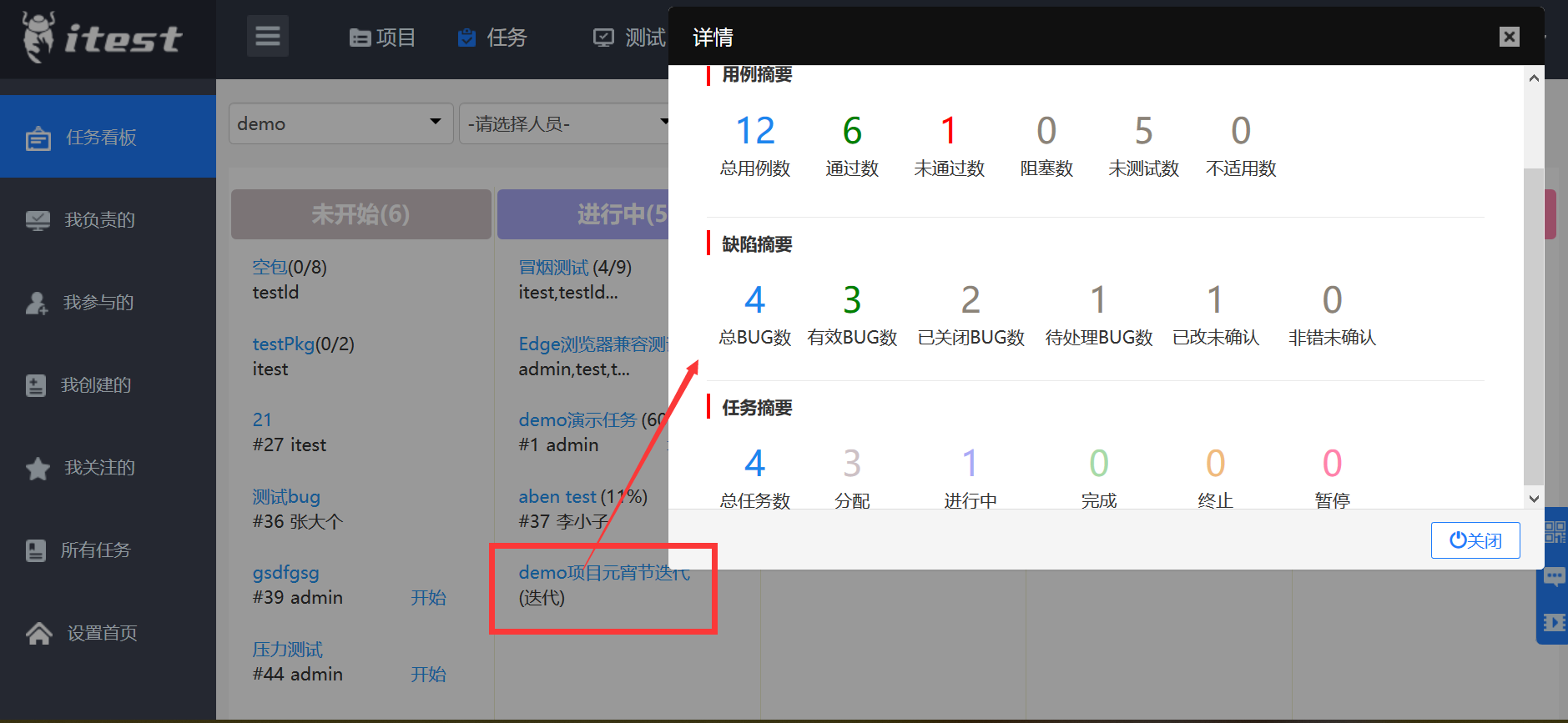The width and height of the screenshot is (1568, 723).
Task: Open the gsdfgsg task link
Action: (285, 572)
